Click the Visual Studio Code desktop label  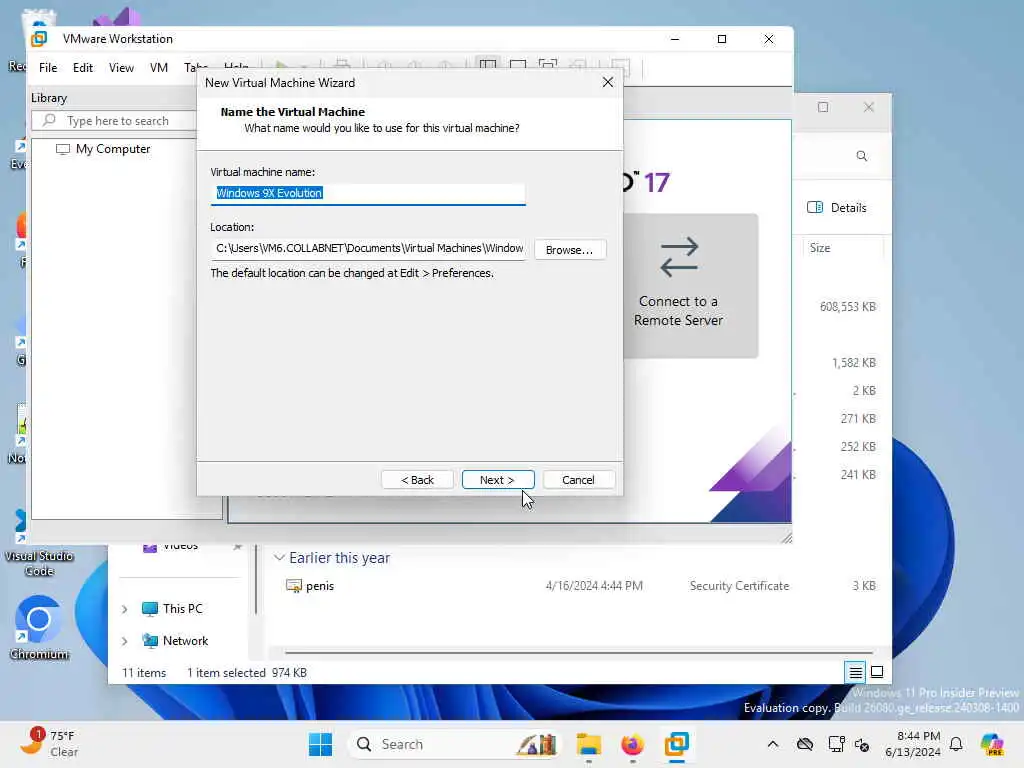[x=39, y=563]
